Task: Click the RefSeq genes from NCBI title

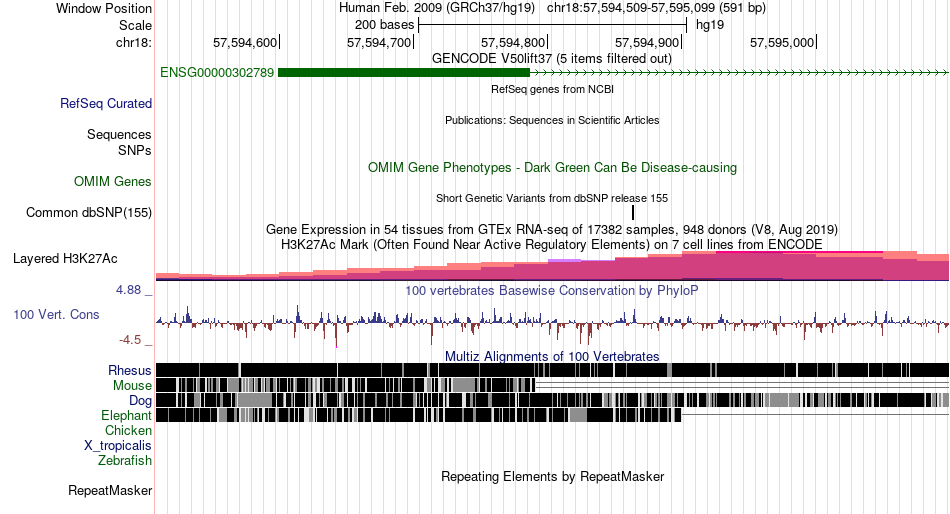Action: coord(553,89)
